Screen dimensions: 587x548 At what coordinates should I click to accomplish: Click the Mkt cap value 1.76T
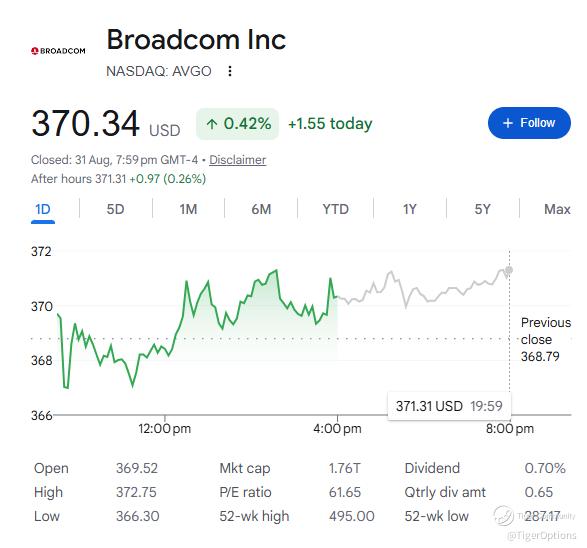344,468
